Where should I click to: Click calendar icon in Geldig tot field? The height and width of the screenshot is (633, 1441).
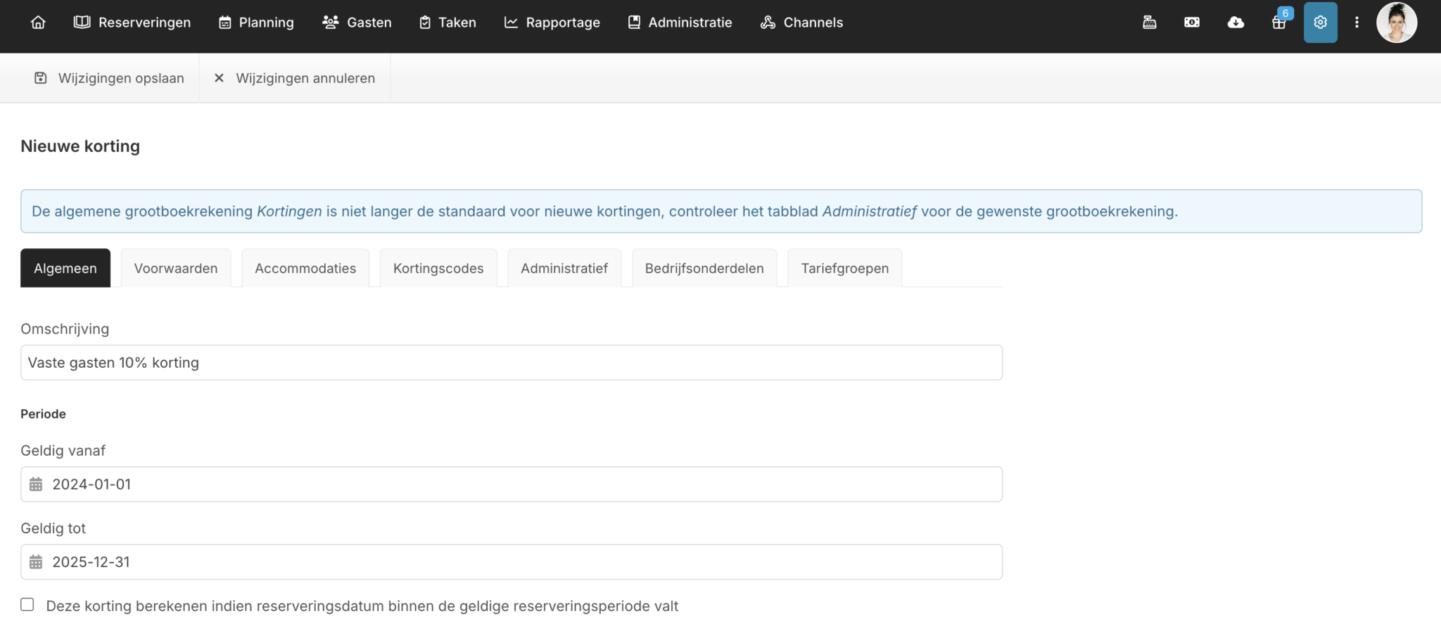36,562
